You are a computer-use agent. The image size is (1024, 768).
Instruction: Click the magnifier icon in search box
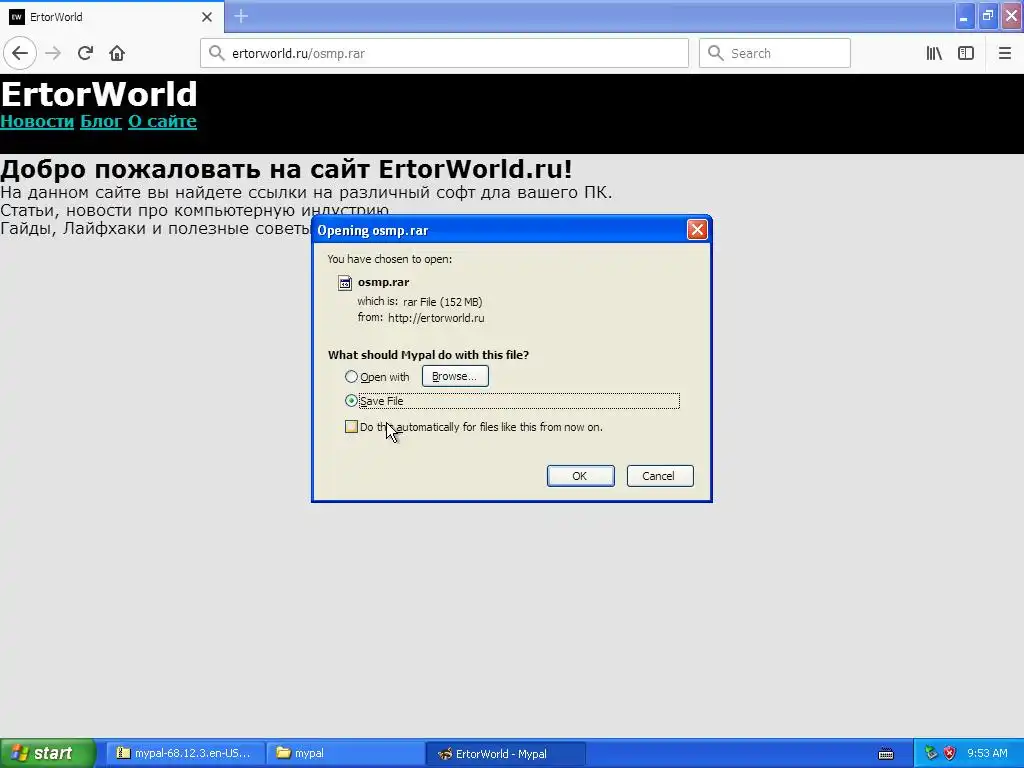click(x=716, y=53)
